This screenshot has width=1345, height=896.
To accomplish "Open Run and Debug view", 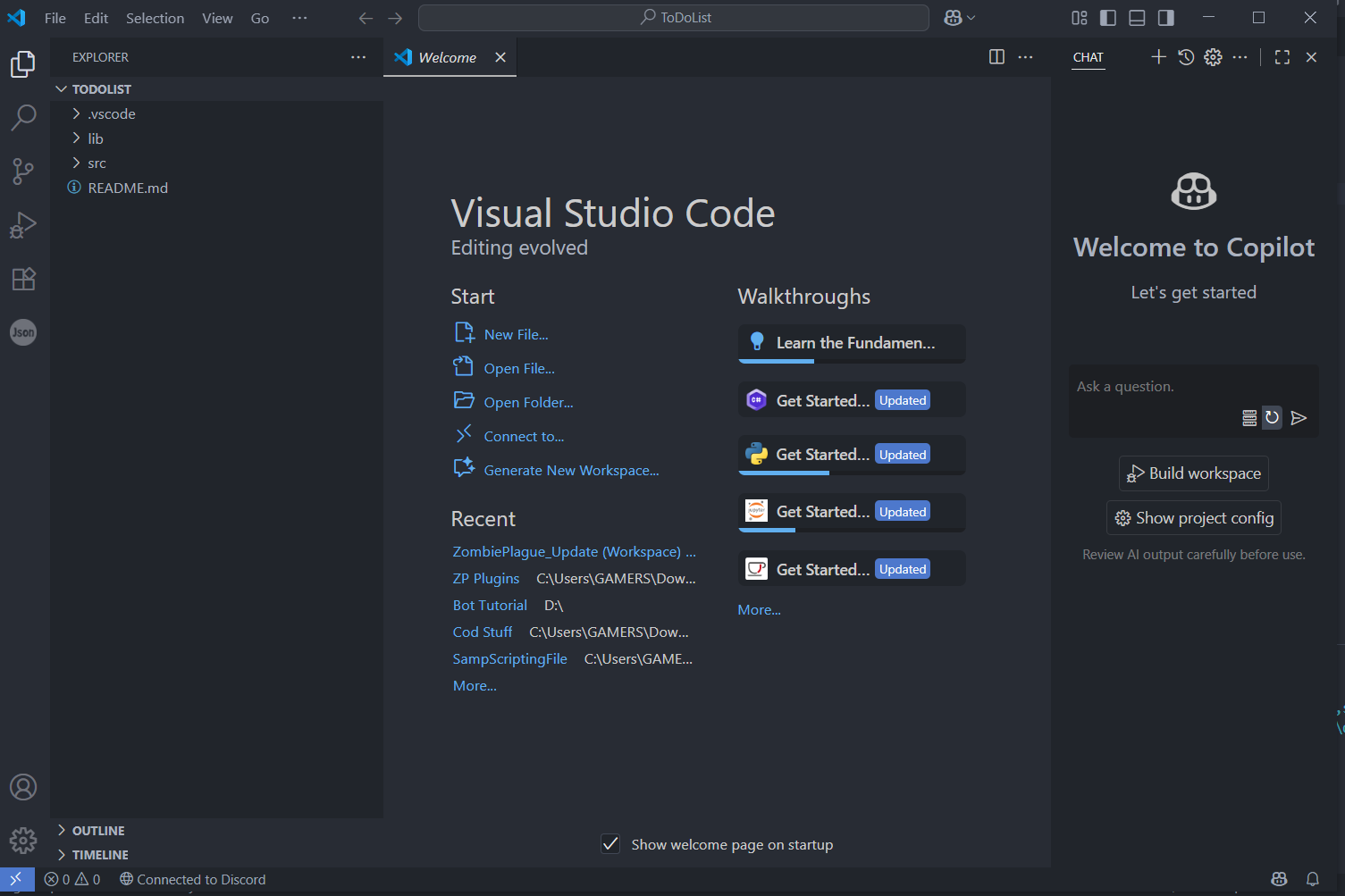I will point(23,225).
